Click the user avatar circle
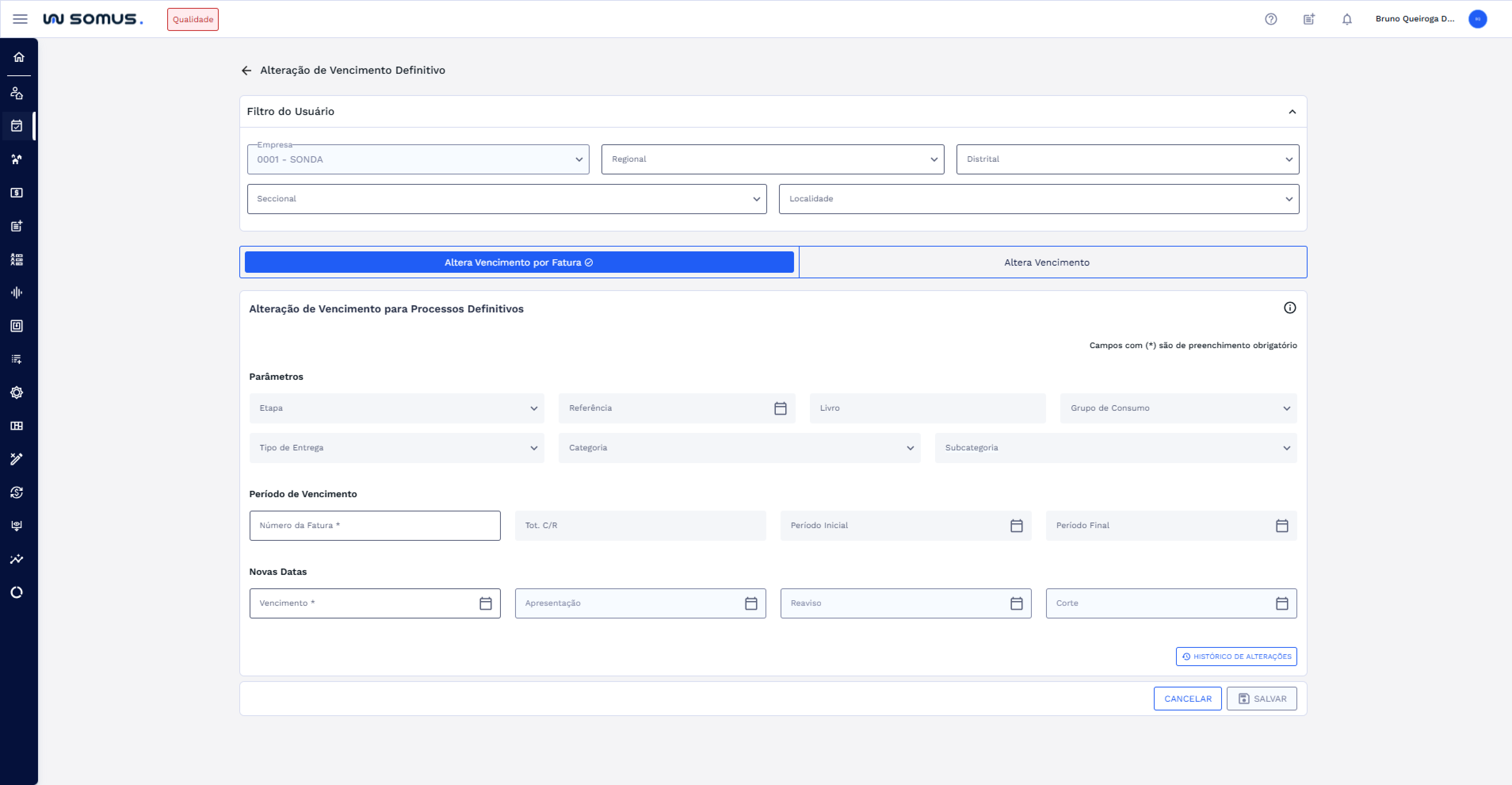 [1478, 19]
